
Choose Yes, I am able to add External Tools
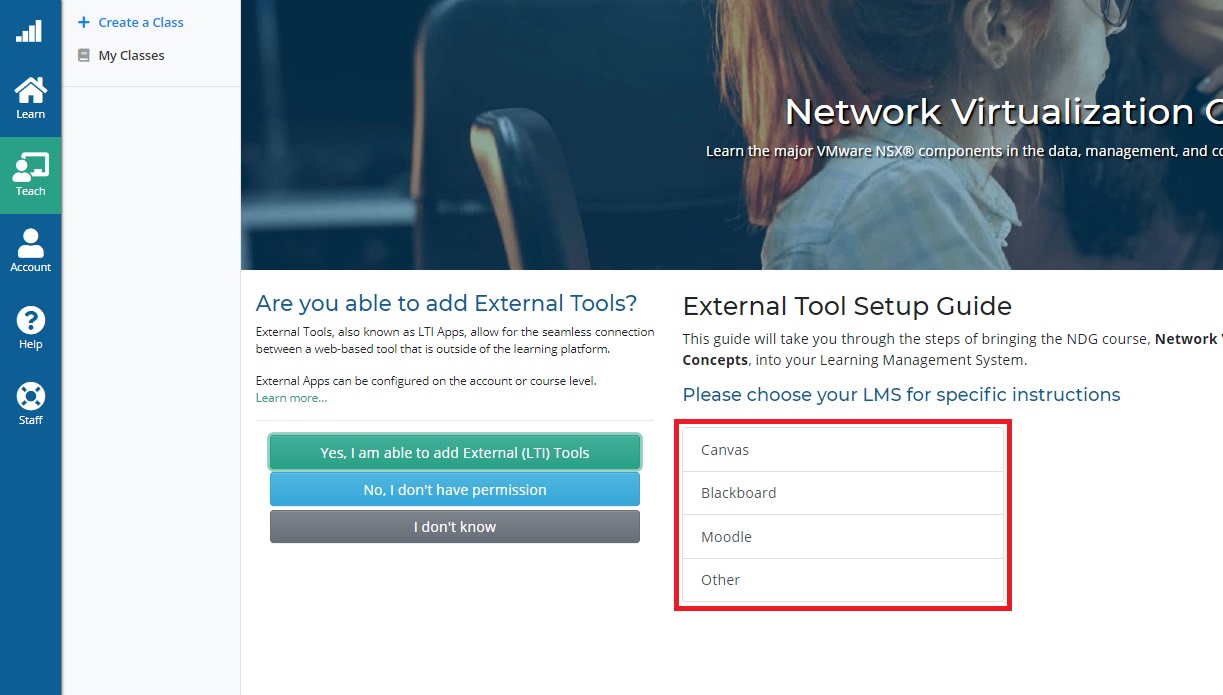(455, 452)
